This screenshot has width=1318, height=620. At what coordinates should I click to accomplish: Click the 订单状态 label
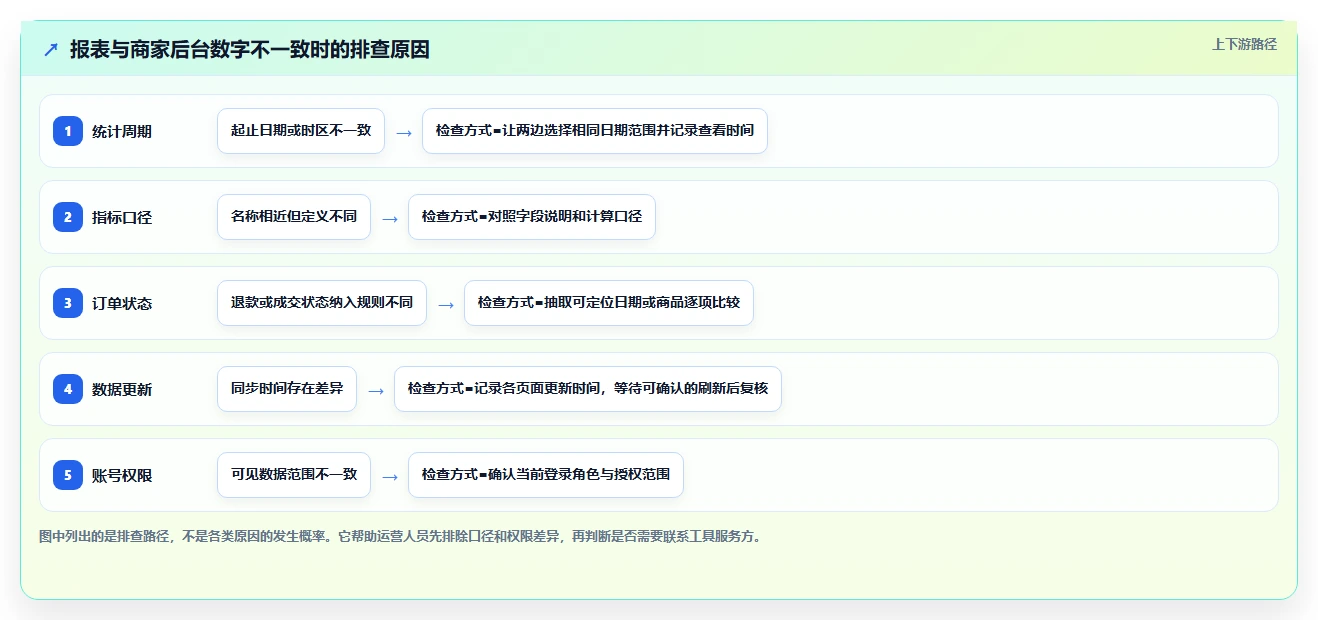tap(122, 303)
